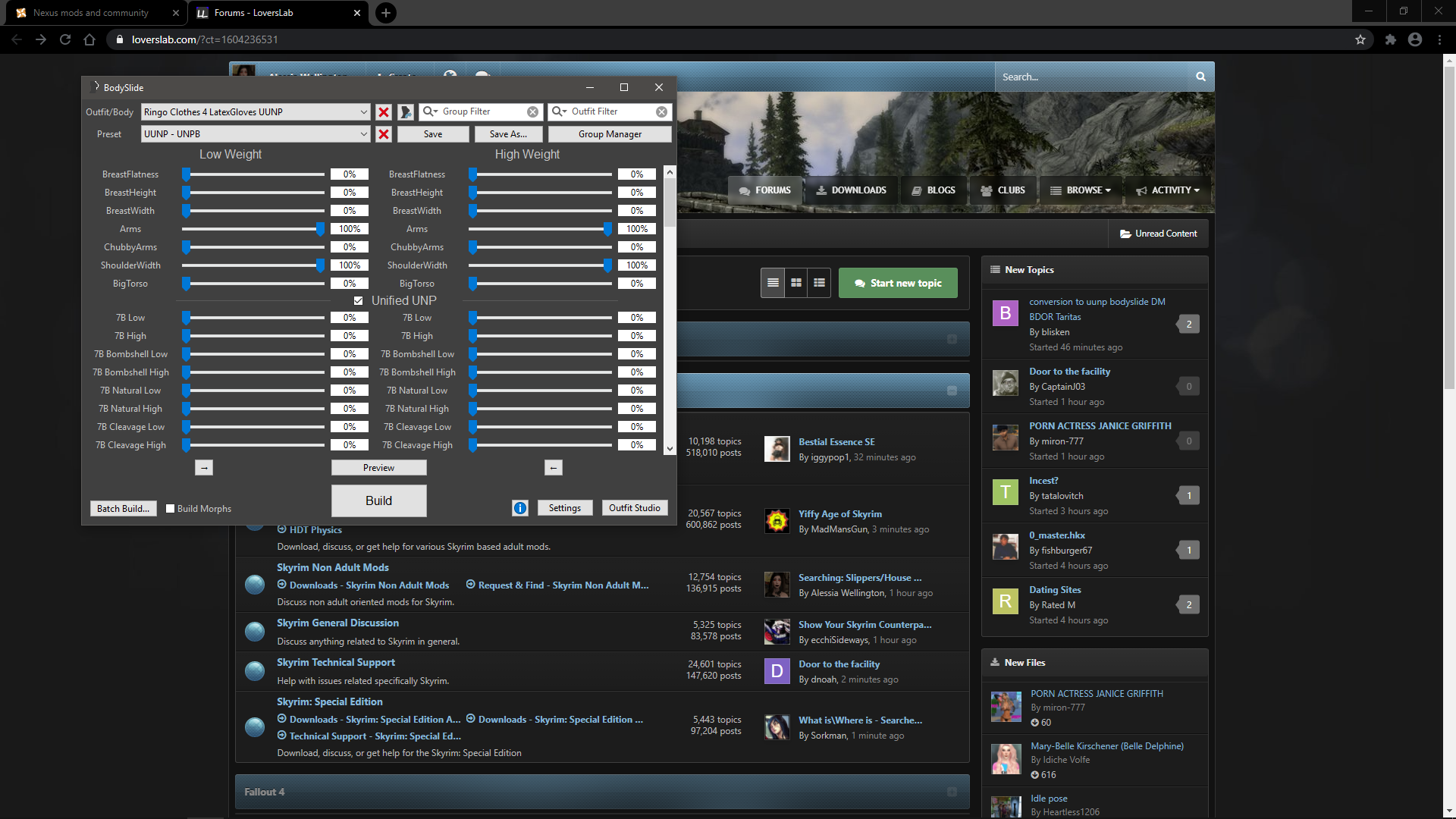Open the Outfit/Body dropdown
The image size is (1456, 819).
(x=364, y=112)
